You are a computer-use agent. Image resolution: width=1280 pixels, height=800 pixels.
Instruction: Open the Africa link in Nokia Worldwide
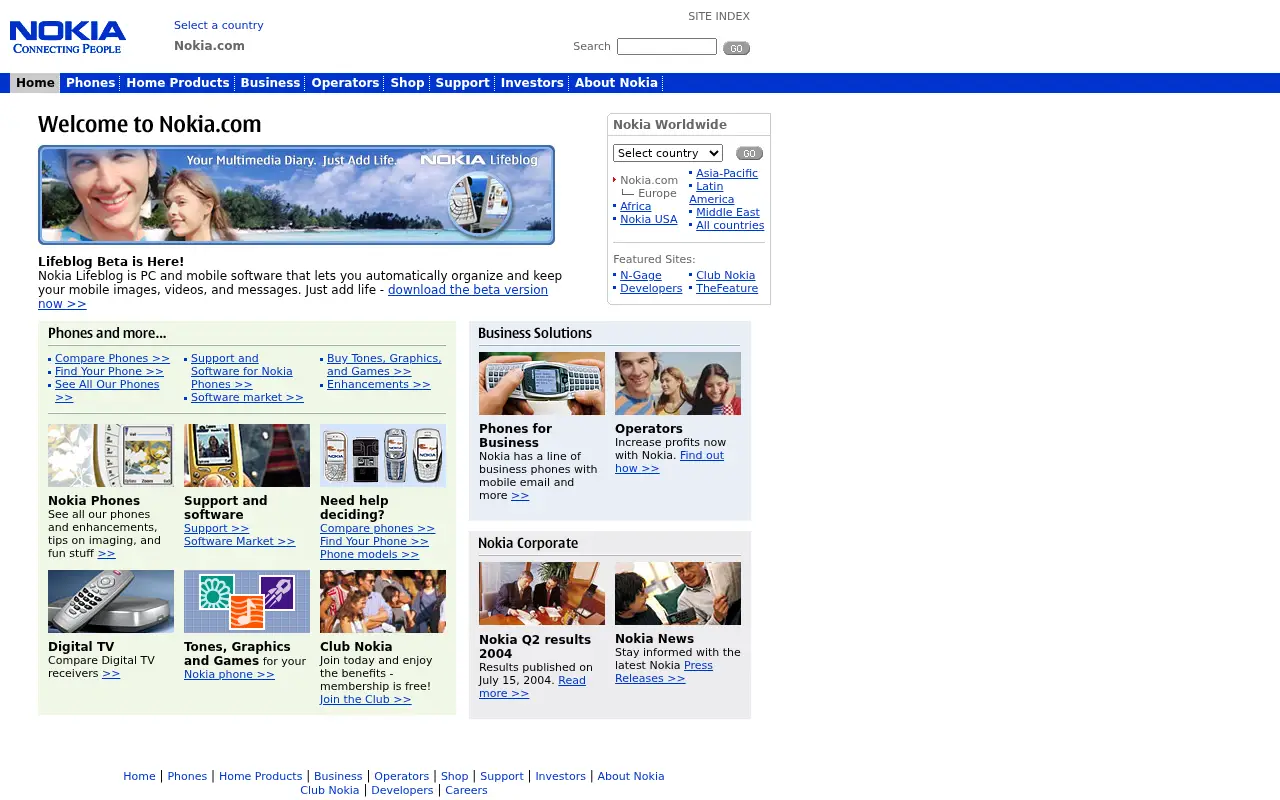point(635,206)
